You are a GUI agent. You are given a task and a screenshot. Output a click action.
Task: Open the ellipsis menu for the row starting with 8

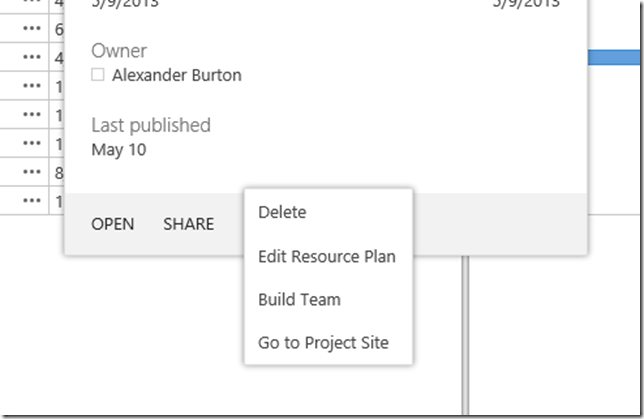[x=32, y=173]
